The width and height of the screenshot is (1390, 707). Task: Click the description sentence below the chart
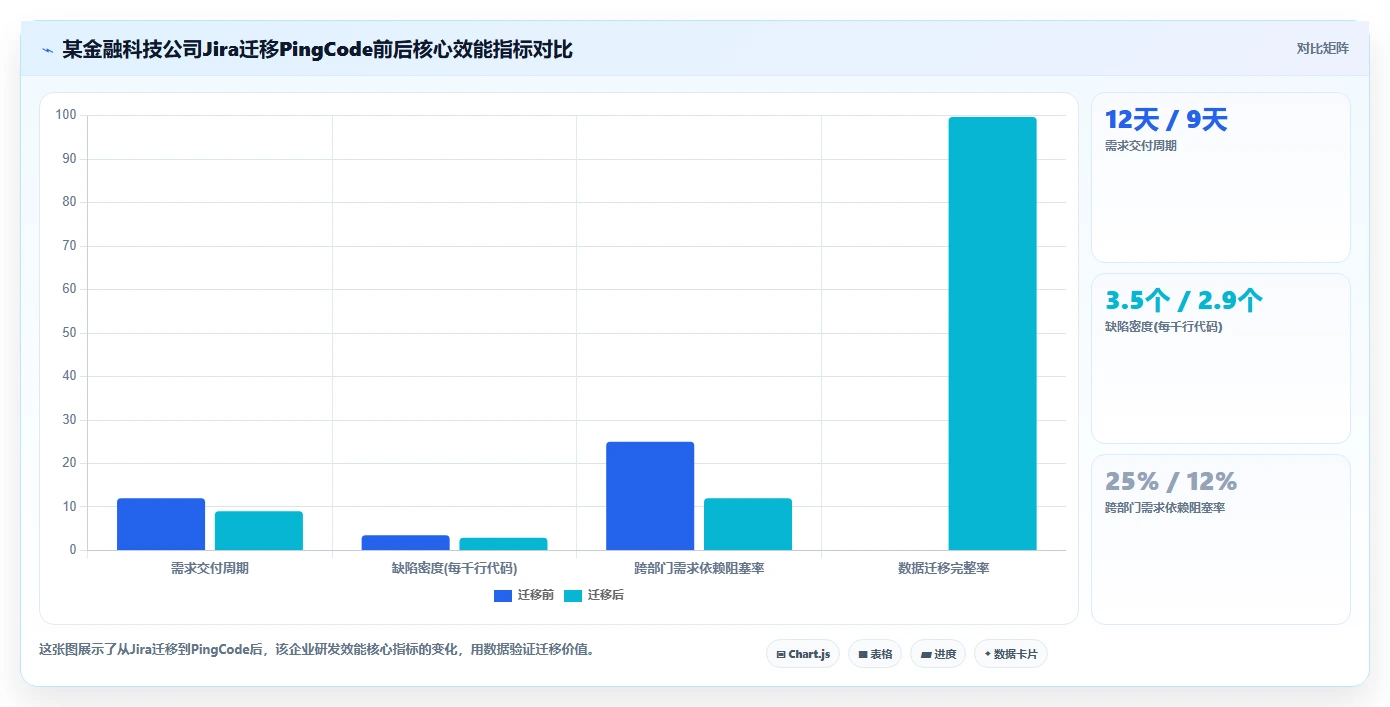coord(318,649)
